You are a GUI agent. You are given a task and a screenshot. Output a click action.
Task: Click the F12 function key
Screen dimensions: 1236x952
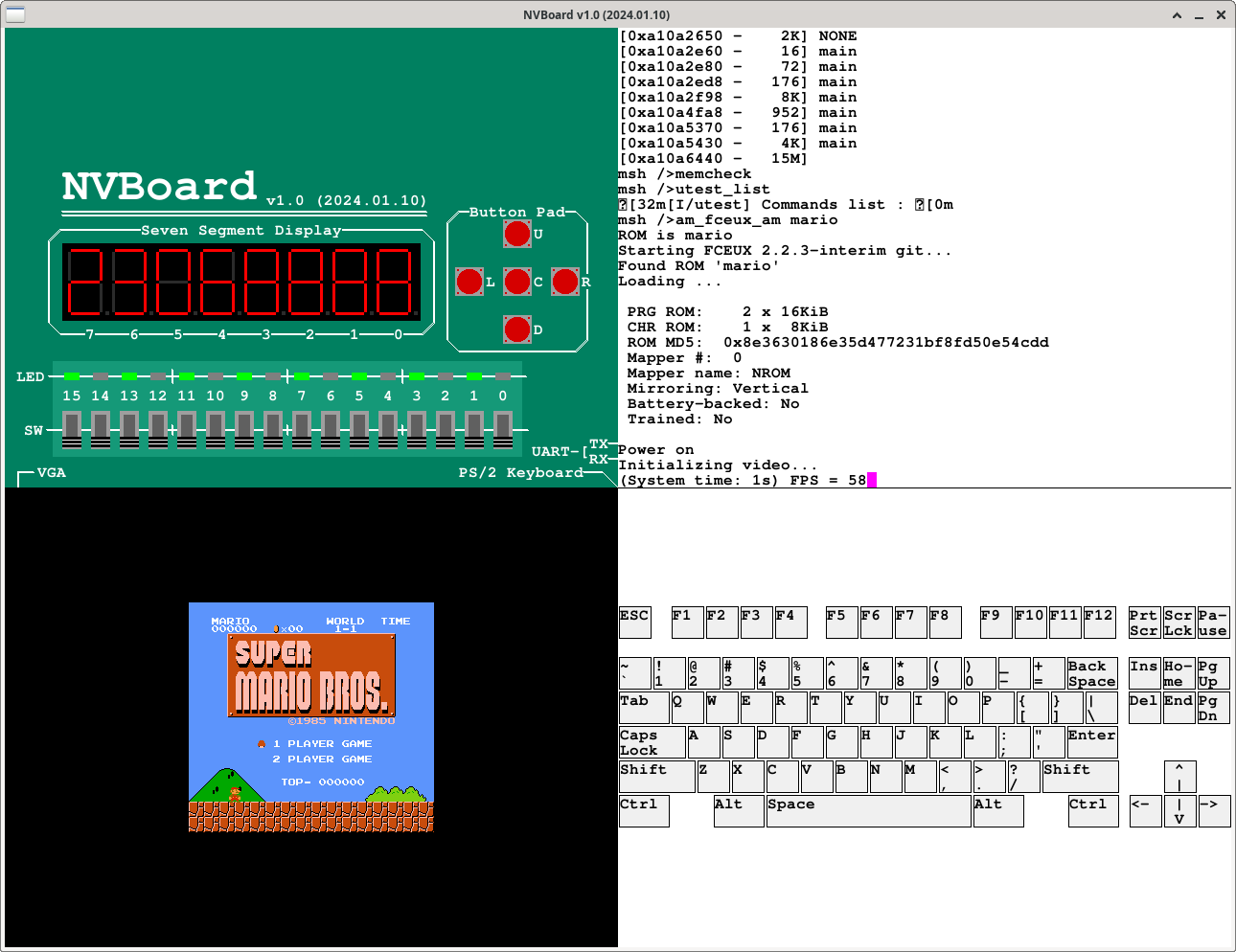pos(1099,623)
